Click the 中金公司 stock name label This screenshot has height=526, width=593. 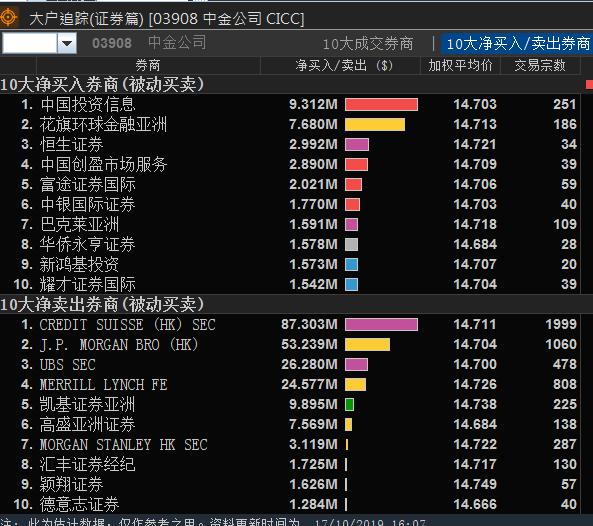pos(177,42)
